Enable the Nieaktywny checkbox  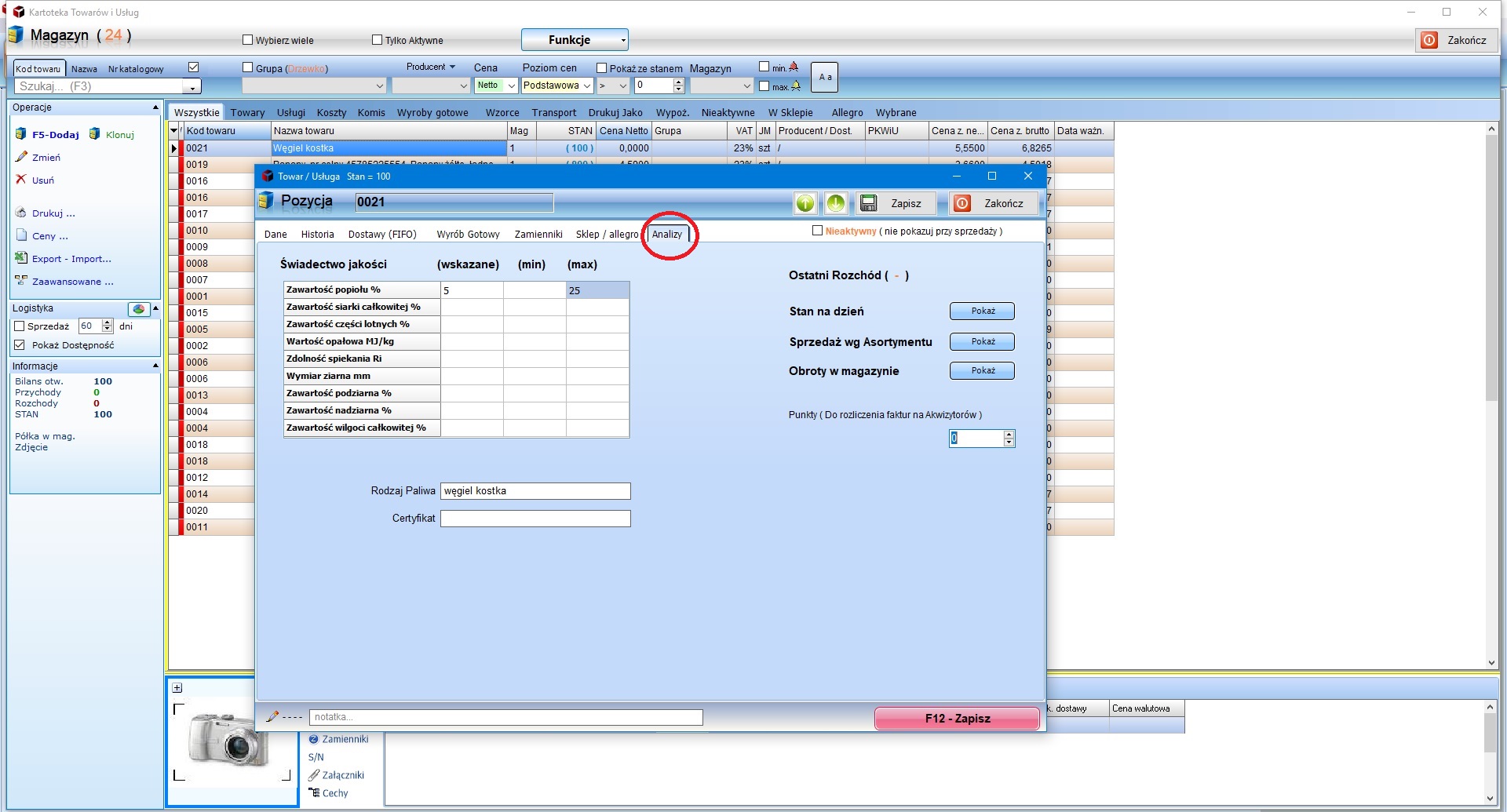817,231
